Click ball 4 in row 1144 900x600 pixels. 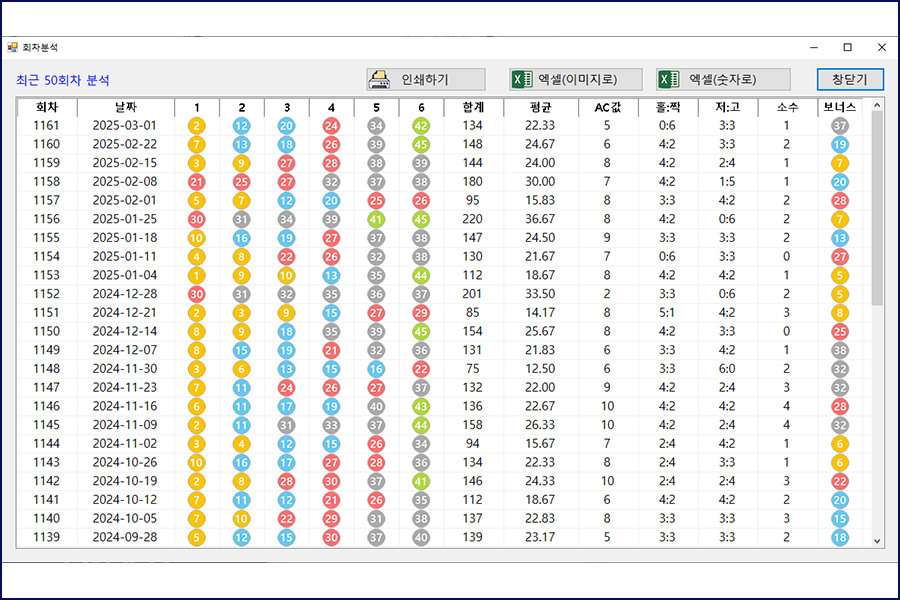click(241, 444)
